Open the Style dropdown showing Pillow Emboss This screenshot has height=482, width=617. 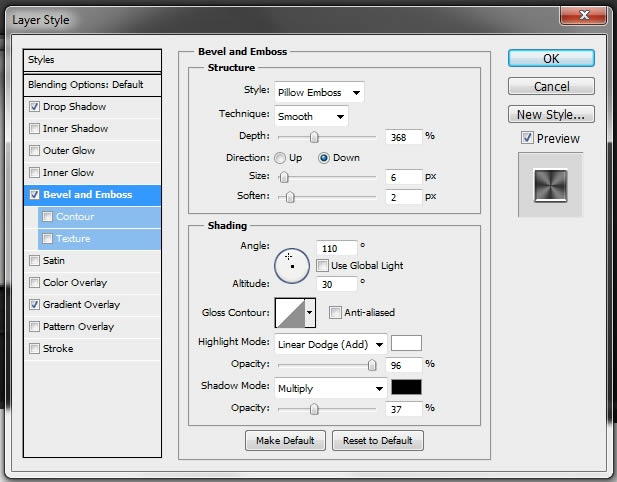pos(319,92)
